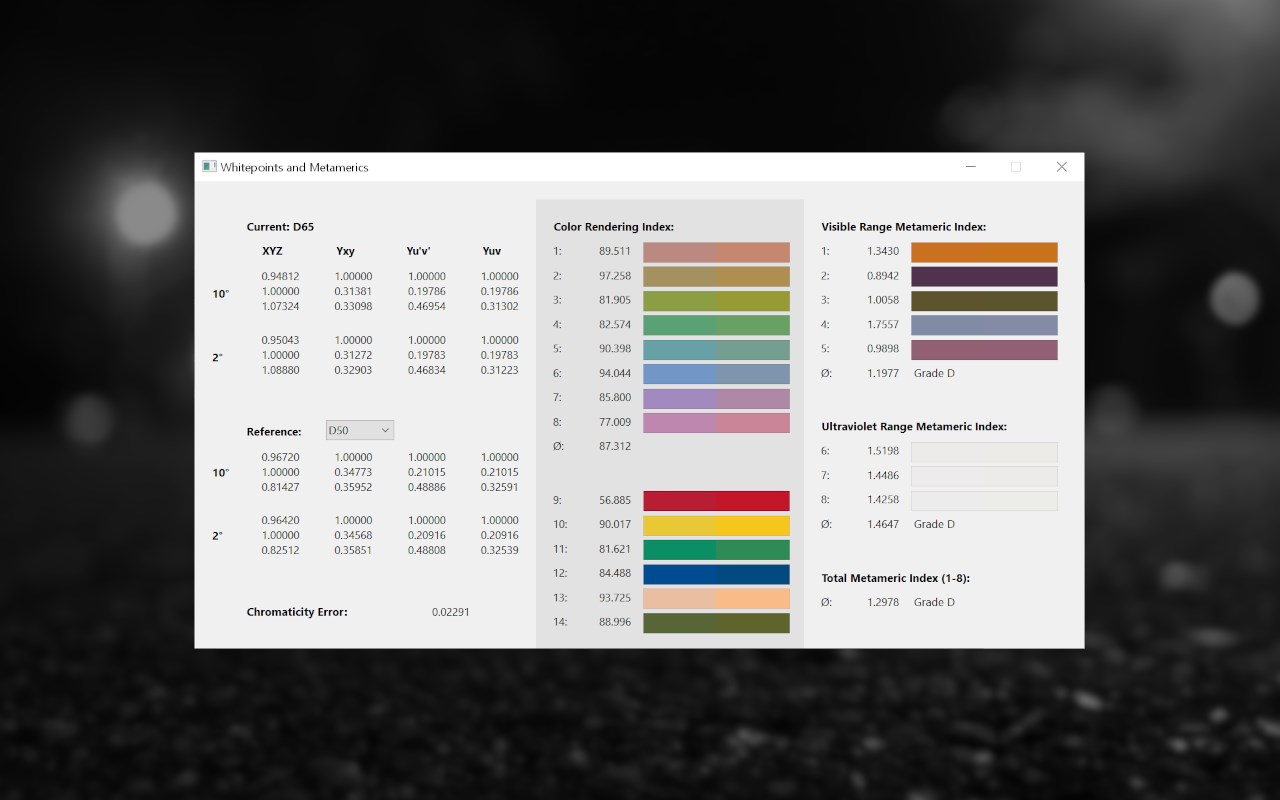Pick the red CRI swatch number 9
The width and height of the screenshot is (1280, 800).
716,501
